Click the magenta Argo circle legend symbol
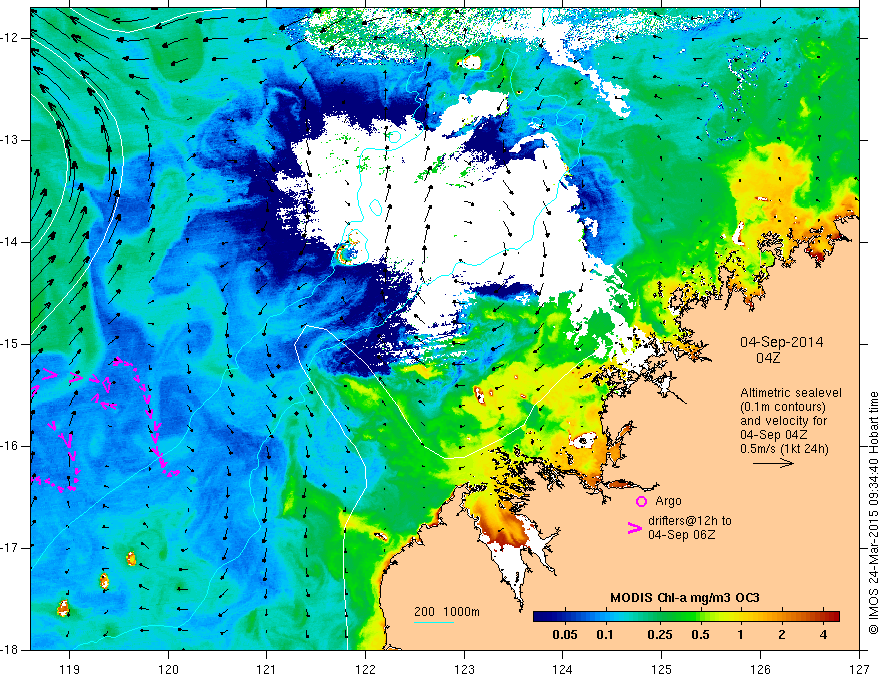Viewport: 880px width, 680px height. 641,501
